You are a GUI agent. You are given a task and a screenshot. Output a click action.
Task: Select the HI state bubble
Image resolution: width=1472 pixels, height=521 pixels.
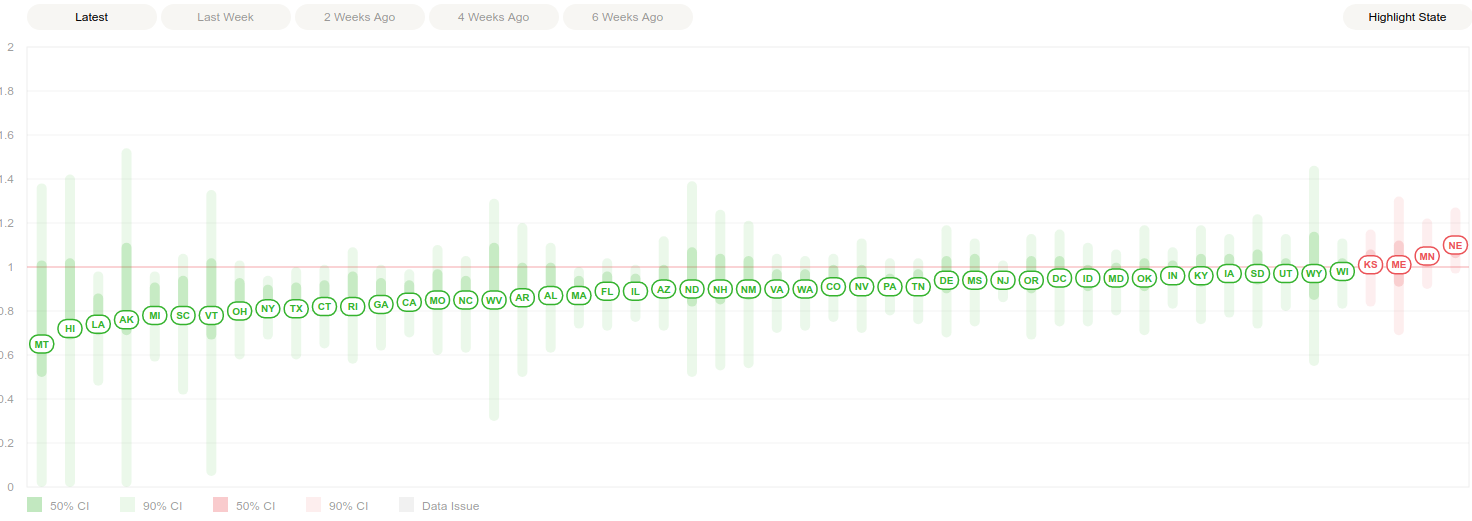[x=70, y=328]
